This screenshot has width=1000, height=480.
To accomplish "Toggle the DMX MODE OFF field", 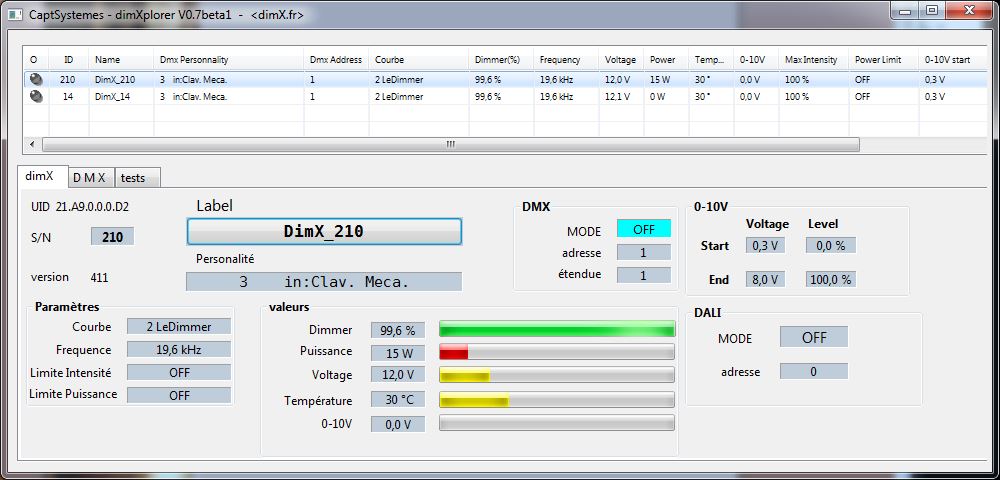I will (x=643, y=229).
